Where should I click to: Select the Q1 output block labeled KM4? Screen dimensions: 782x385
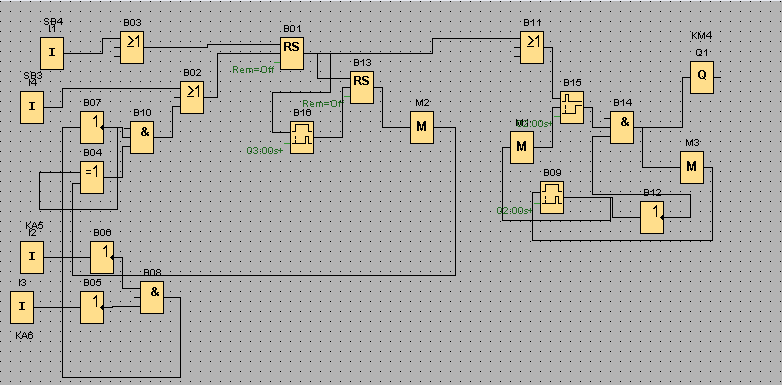point(702,77)
